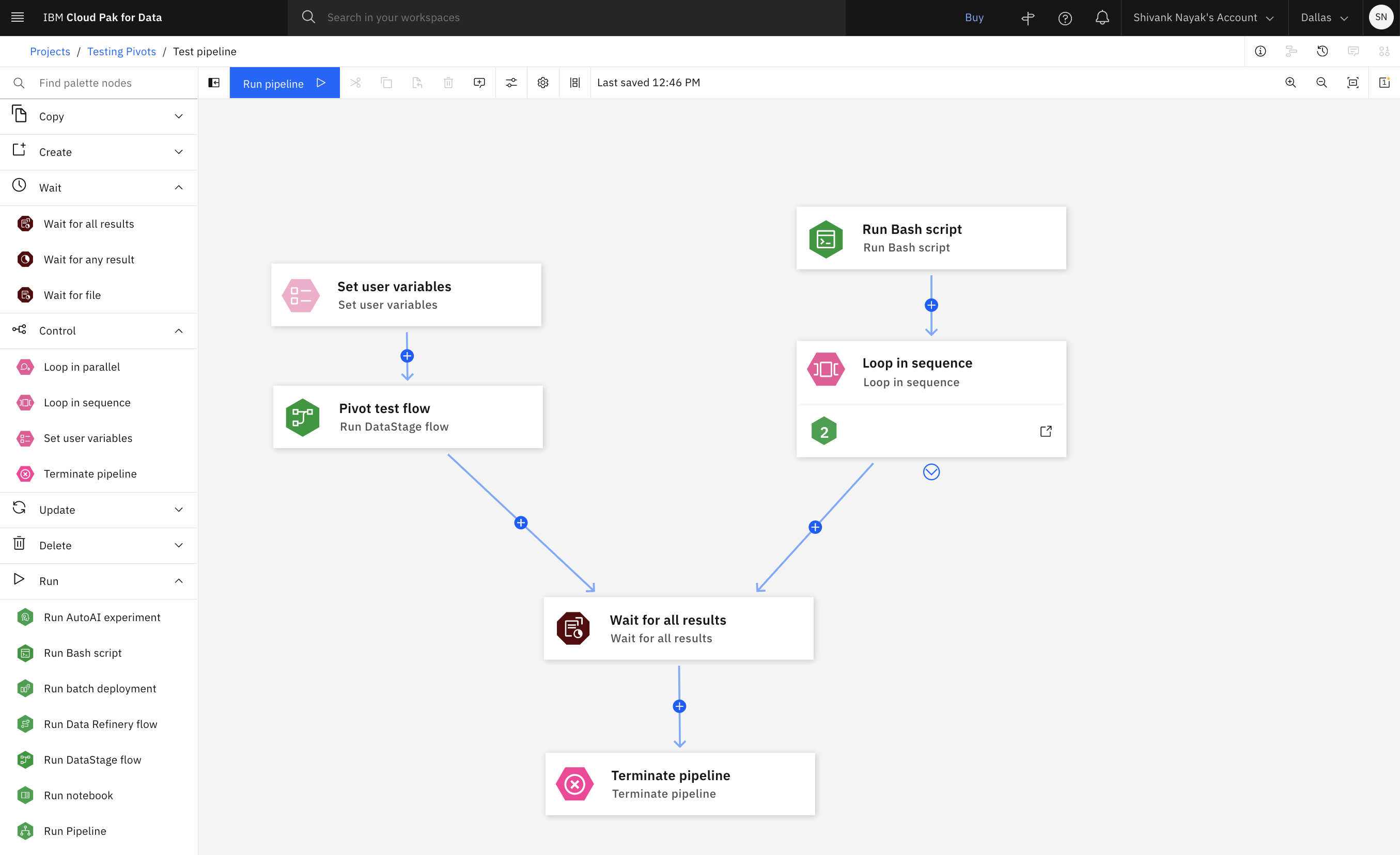Viewport: 1400px width, 855px height.
Task: Select Wait for file palette node
Action: [99, 295]
